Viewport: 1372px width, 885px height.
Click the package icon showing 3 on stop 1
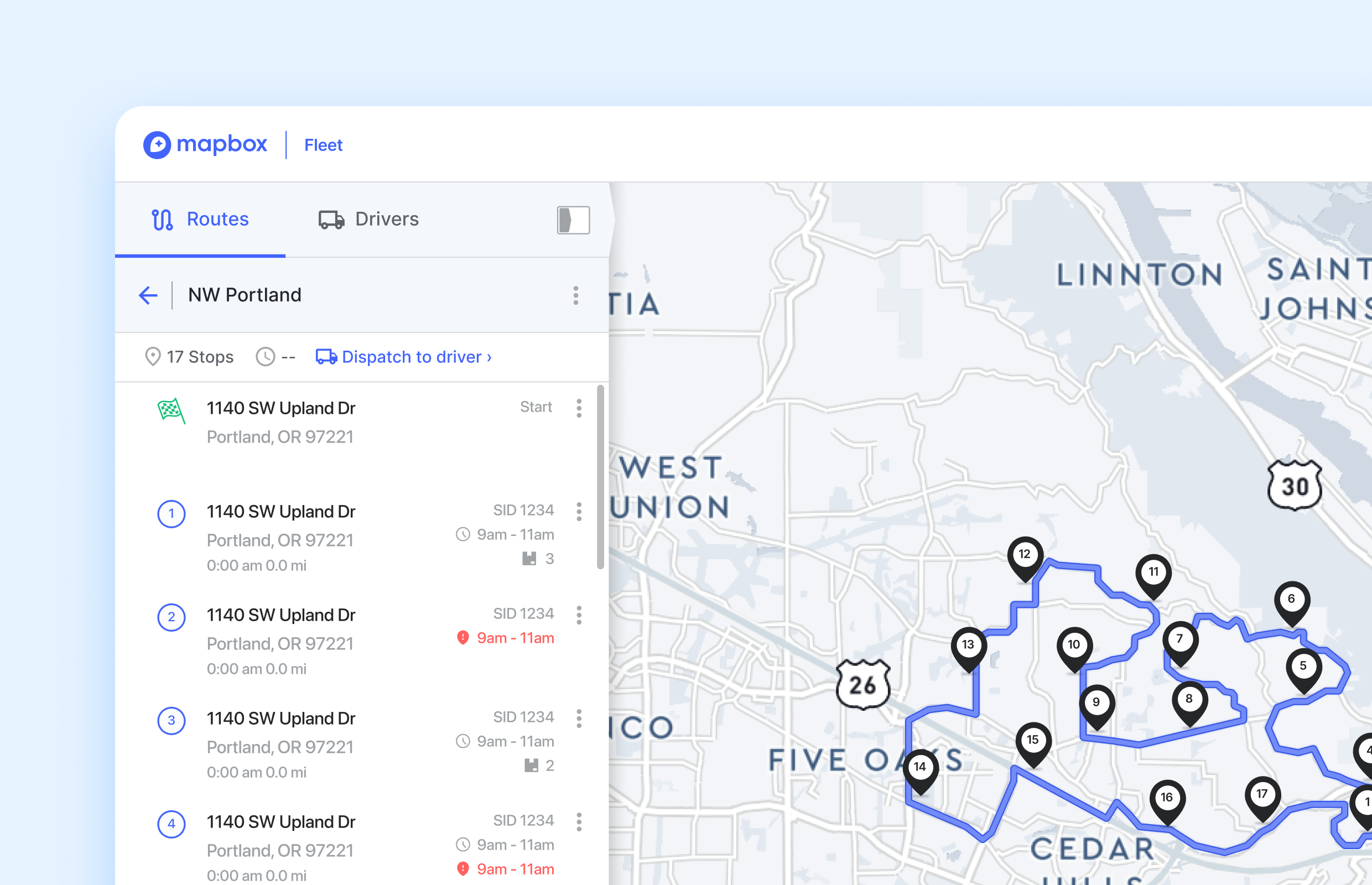pyautogui.click(x=531, y=558)
